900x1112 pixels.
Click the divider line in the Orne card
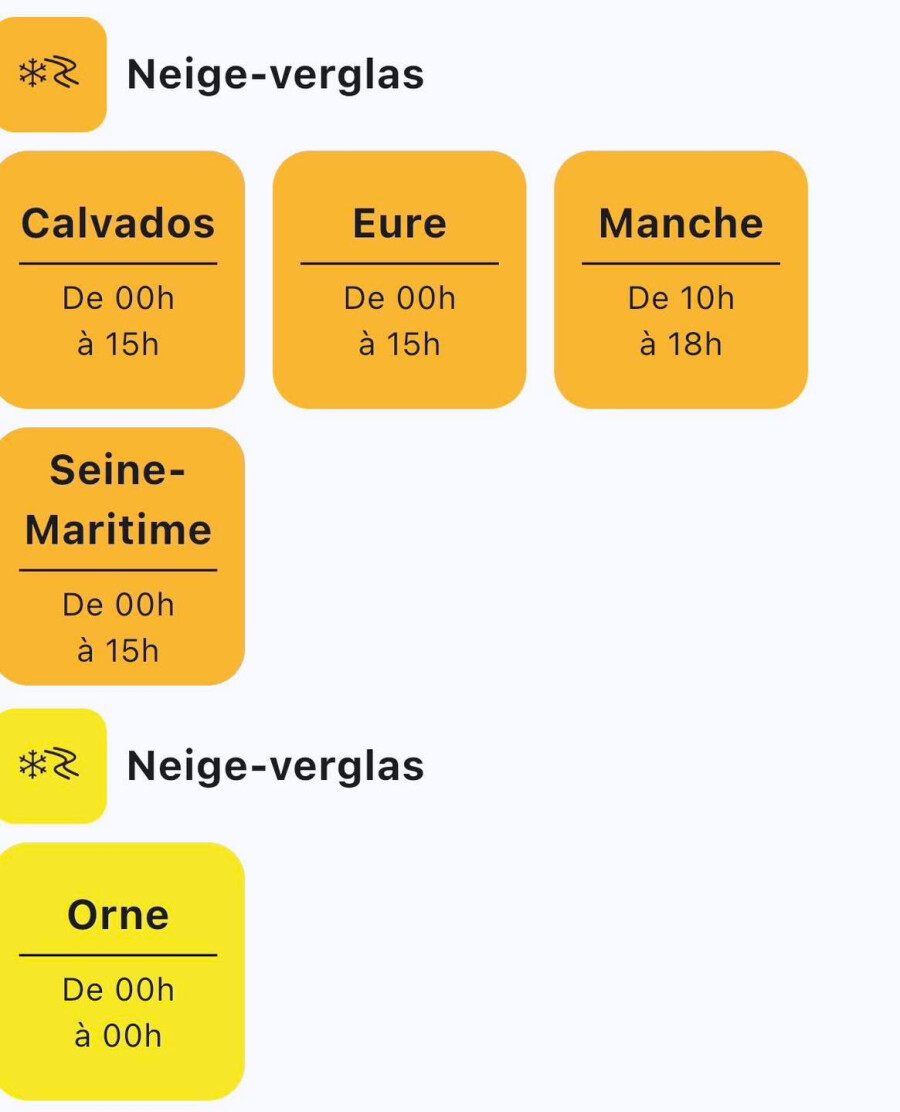[118, 955]
